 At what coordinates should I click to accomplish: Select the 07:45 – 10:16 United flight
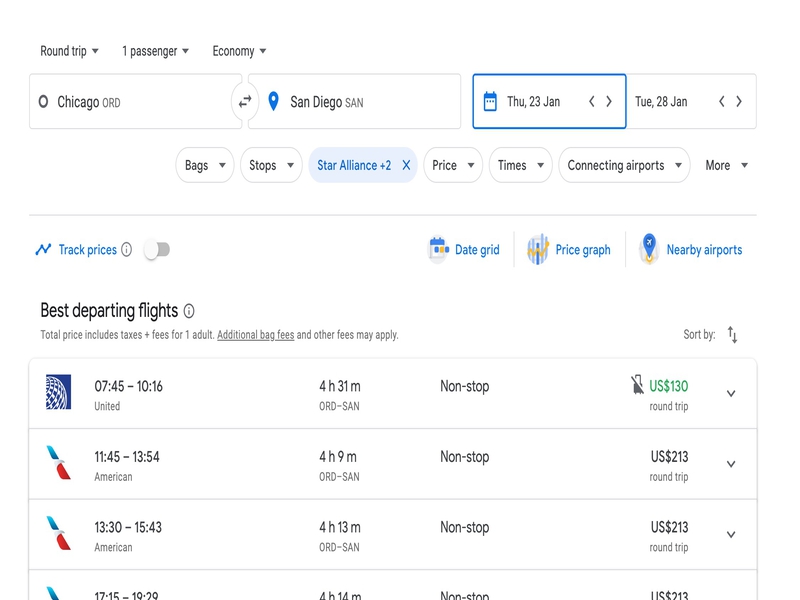(393, 393)
